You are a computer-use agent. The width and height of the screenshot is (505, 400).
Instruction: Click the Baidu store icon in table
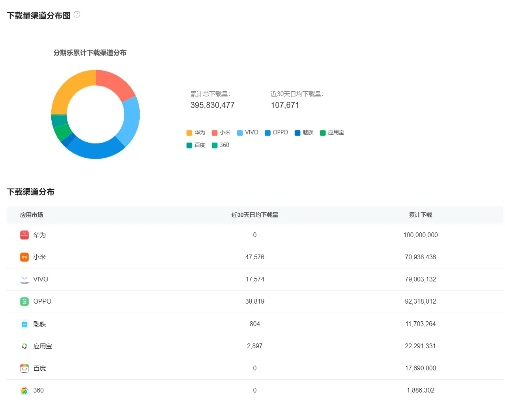[24, 368]
